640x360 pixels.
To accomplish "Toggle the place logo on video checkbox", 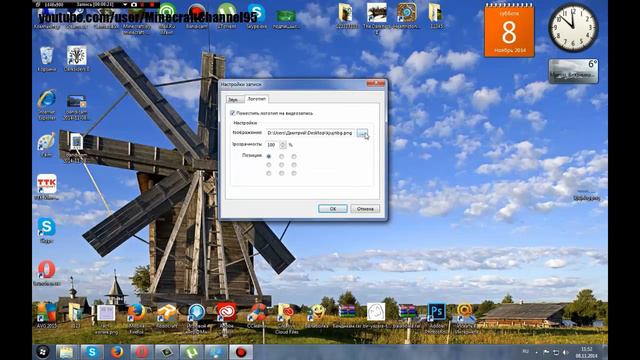I will pos(233,113).
